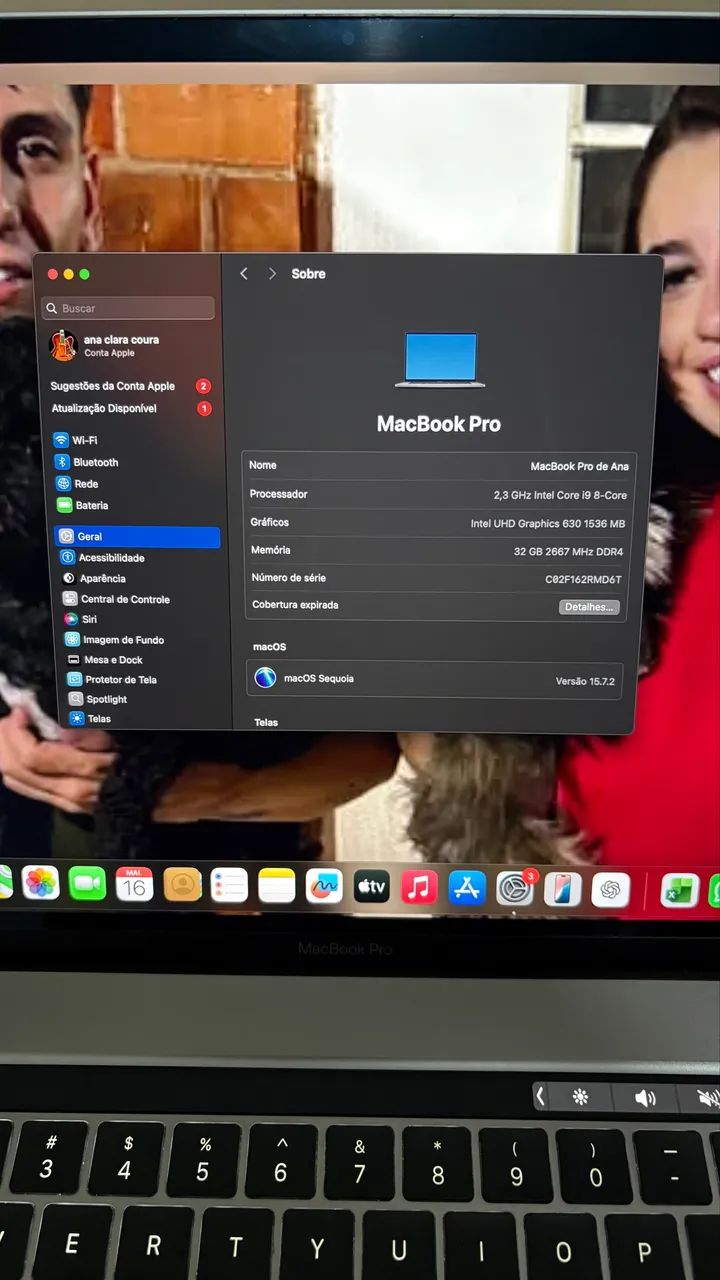Viewport: 720px width, 1280px height.
Task: Launch Freeform from the Dock
Action: point(324,886)
